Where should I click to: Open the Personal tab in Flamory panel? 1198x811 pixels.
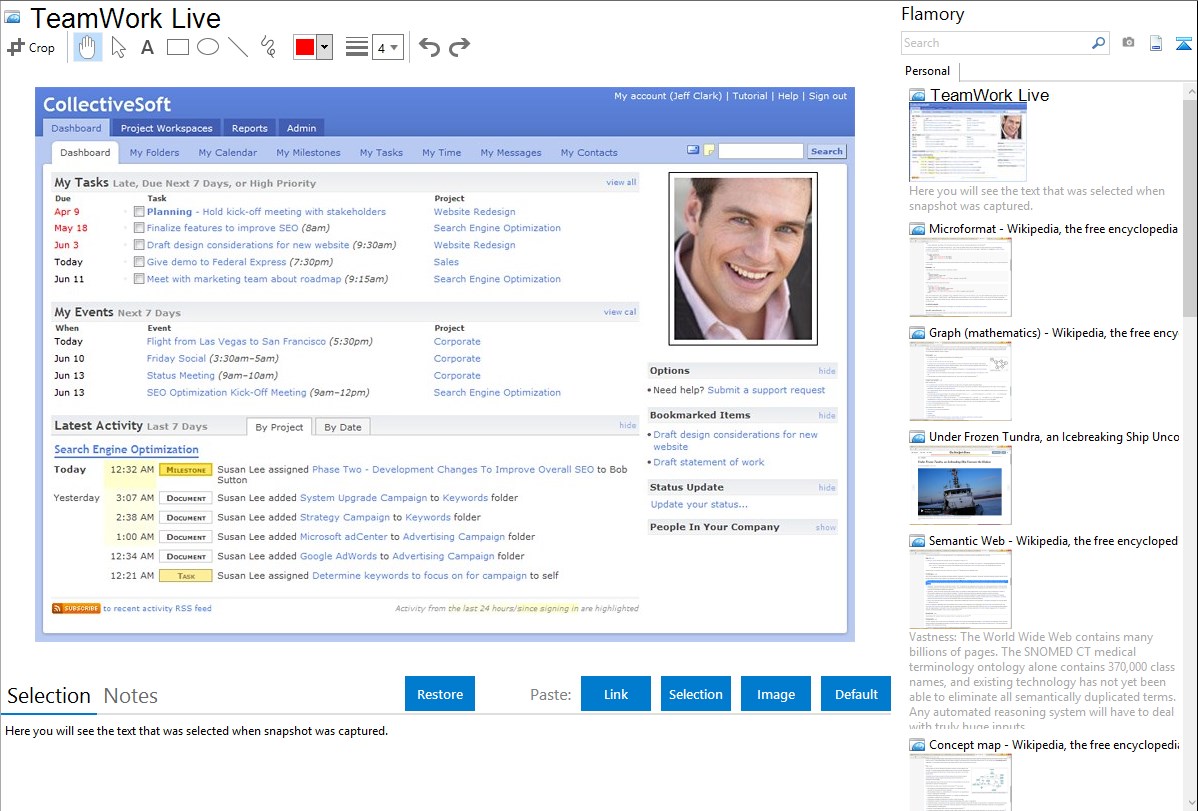coord(927,71)
